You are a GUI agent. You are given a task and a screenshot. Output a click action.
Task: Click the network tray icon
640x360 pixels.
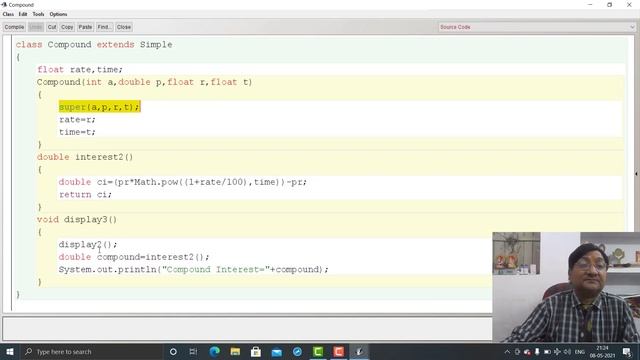click(x=557, y=351)
